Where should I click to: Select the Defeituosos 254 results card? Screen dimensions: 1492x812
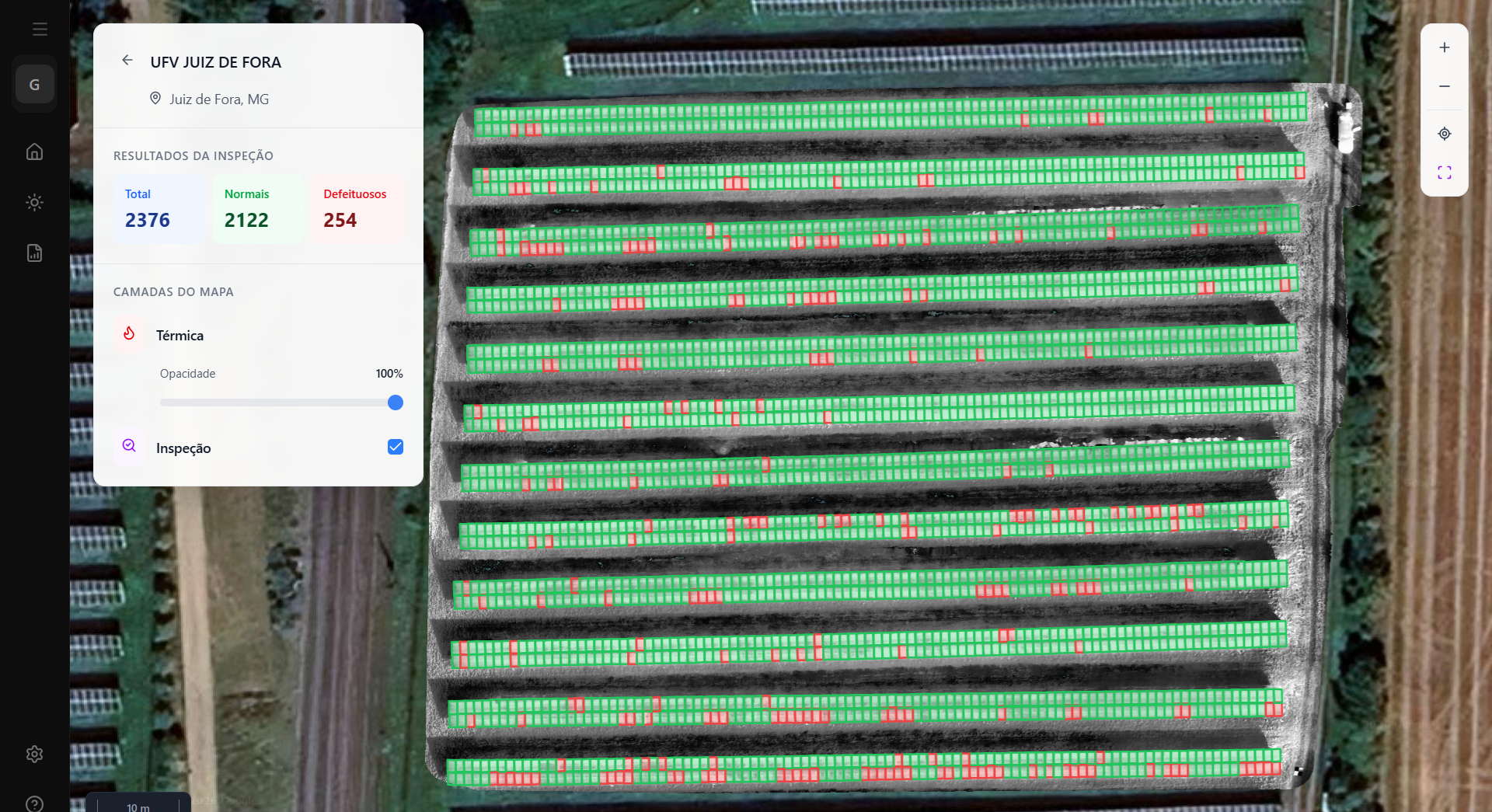357,209
